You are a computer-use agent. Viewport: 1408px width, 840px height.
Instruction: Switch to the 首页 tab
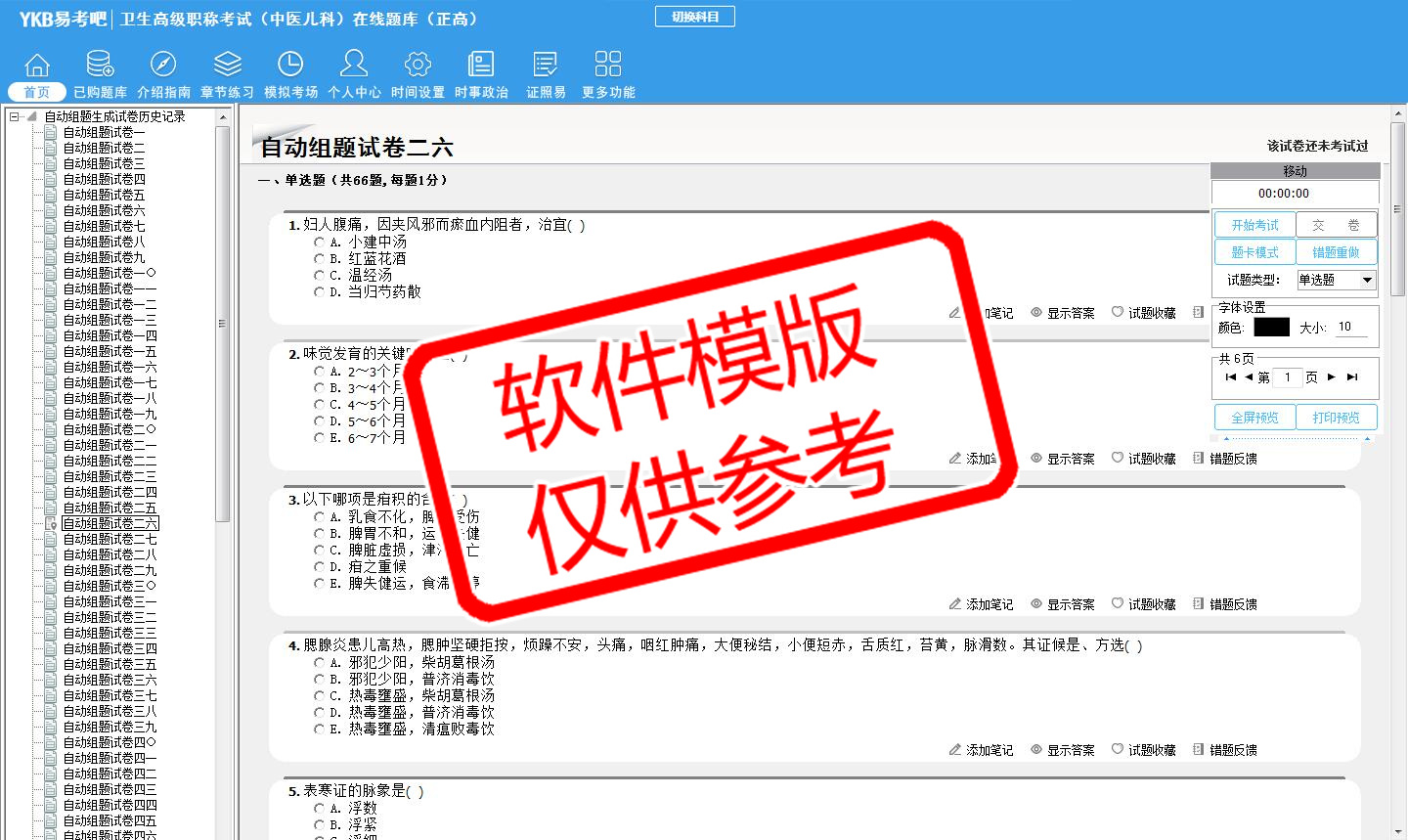click(x=37, y=92)
